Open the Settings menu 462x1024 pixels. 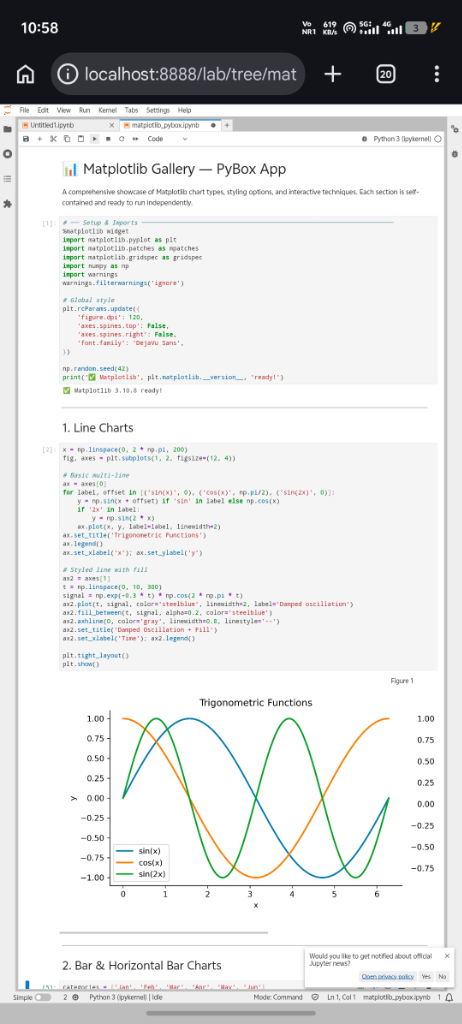[x=158, y=110]
